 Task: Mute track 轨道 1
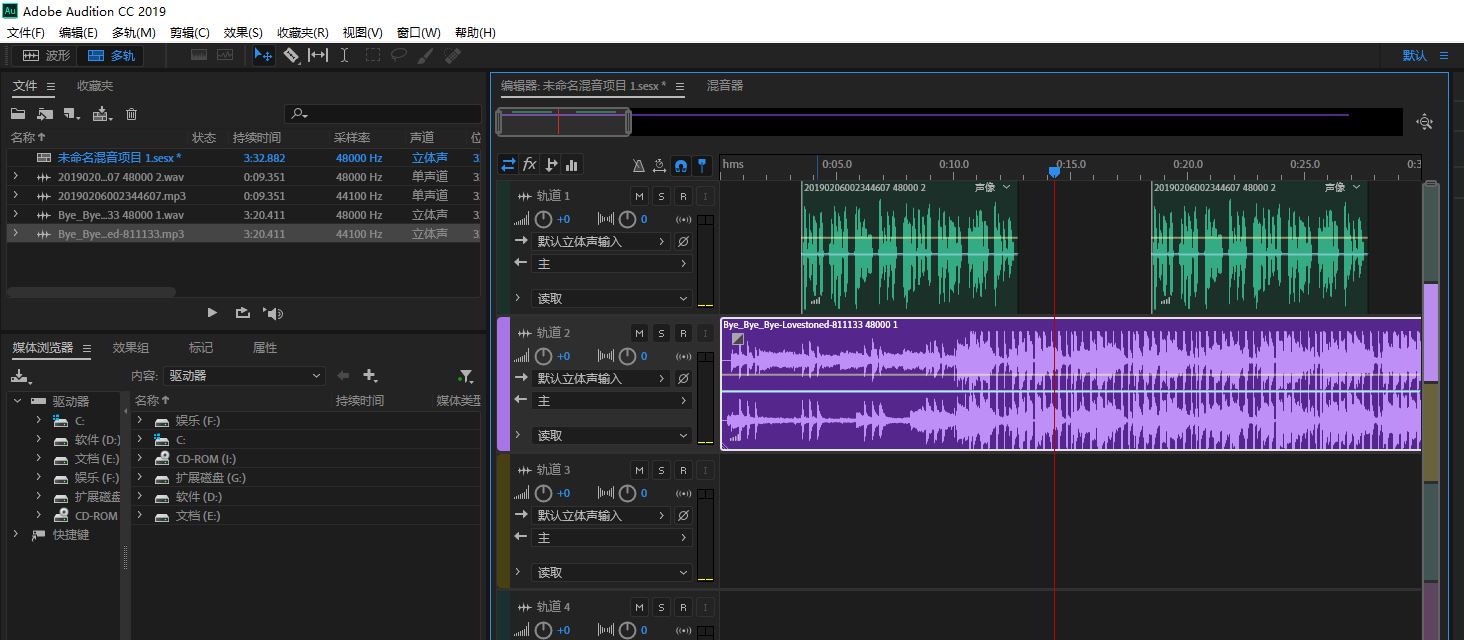pyautogui.click(x=639, y=196)
